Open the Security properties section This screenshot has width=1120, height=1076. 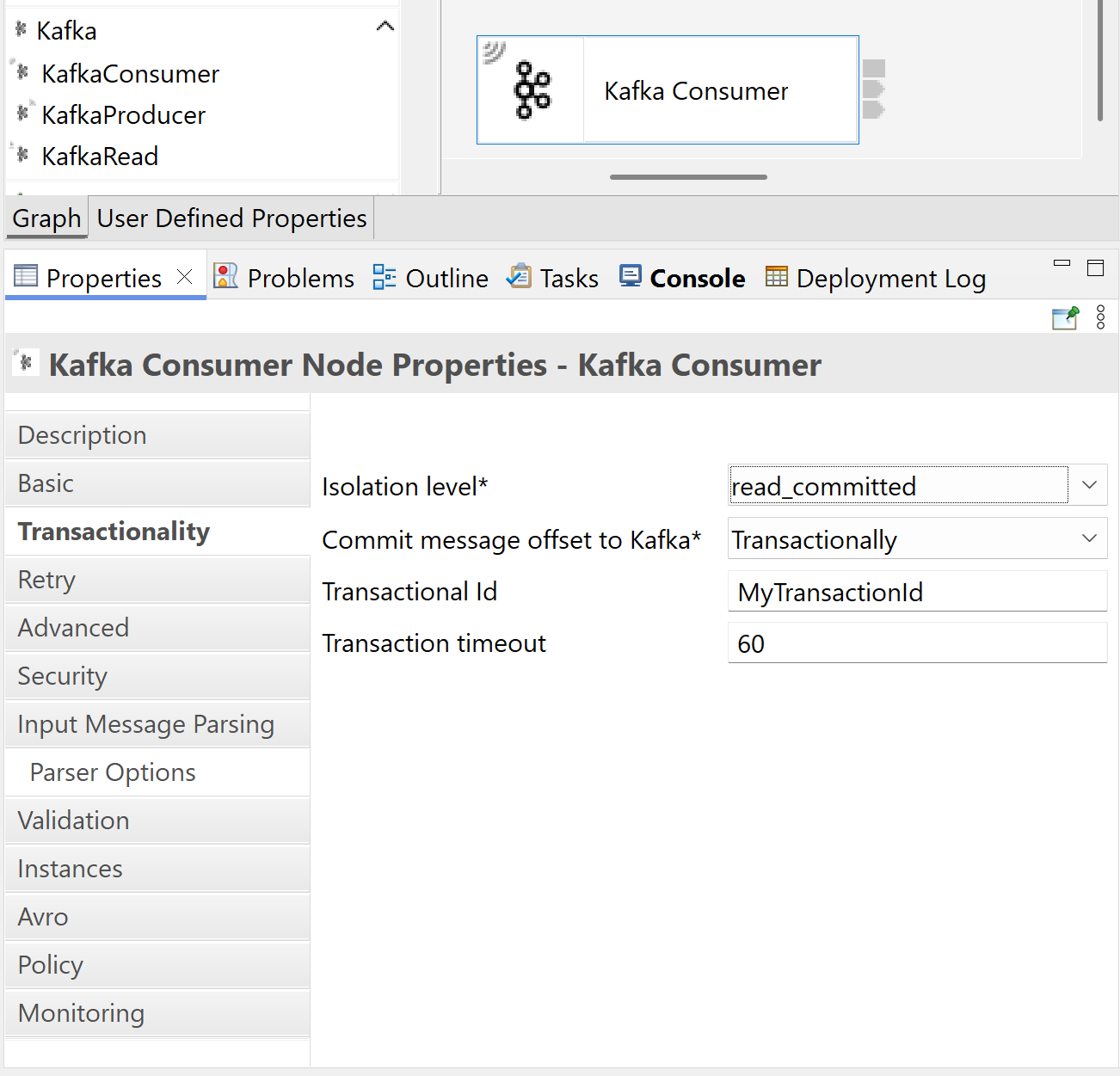(x=62, y=676)
